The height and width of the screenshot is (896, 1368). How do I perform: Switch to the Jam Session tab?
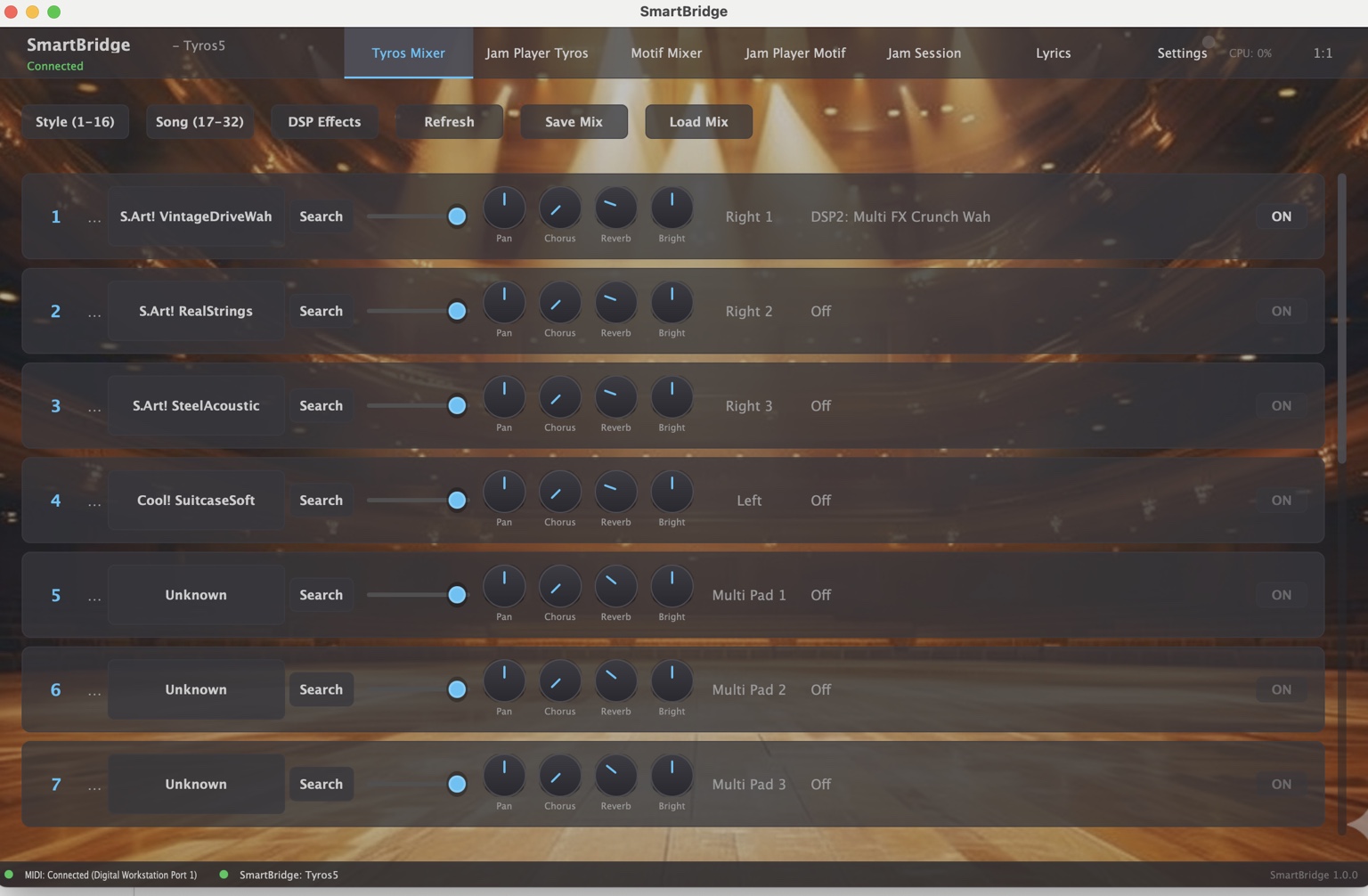click(x=924, y=53)
